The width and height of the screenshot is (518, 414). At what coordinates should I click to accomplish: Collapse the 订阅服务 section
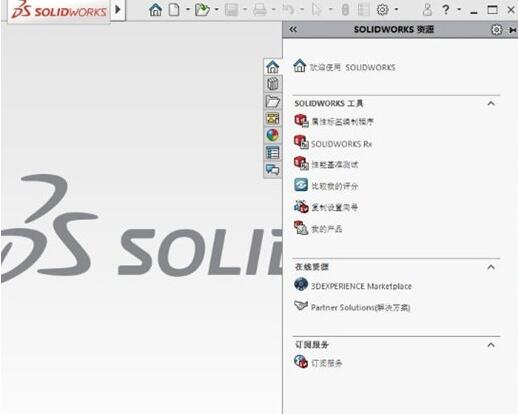[491, 345]
